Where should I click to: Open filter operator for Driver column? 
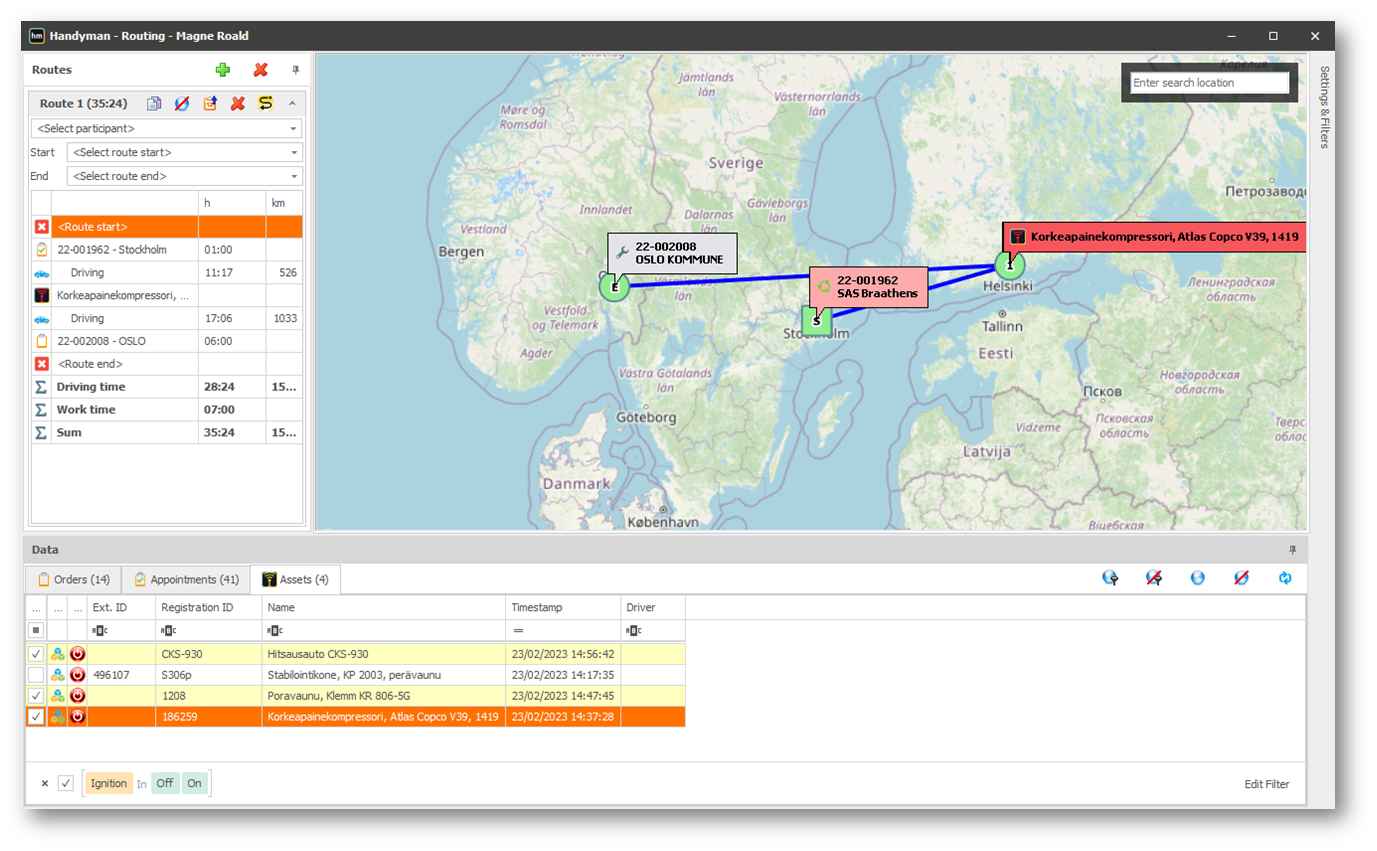(633, 630)
